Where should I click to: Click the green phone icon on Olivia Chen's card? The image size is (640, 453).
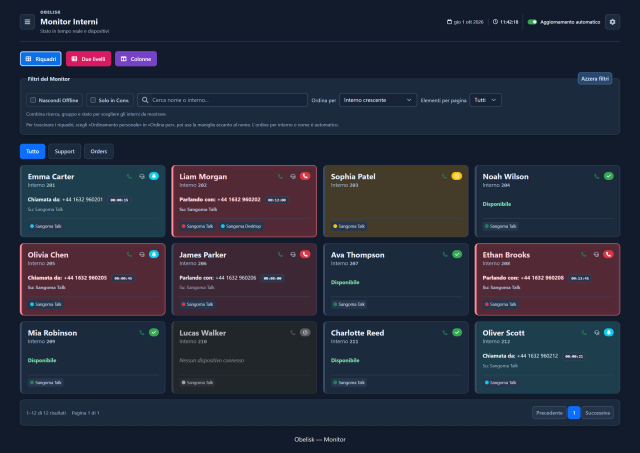(129, 254)
